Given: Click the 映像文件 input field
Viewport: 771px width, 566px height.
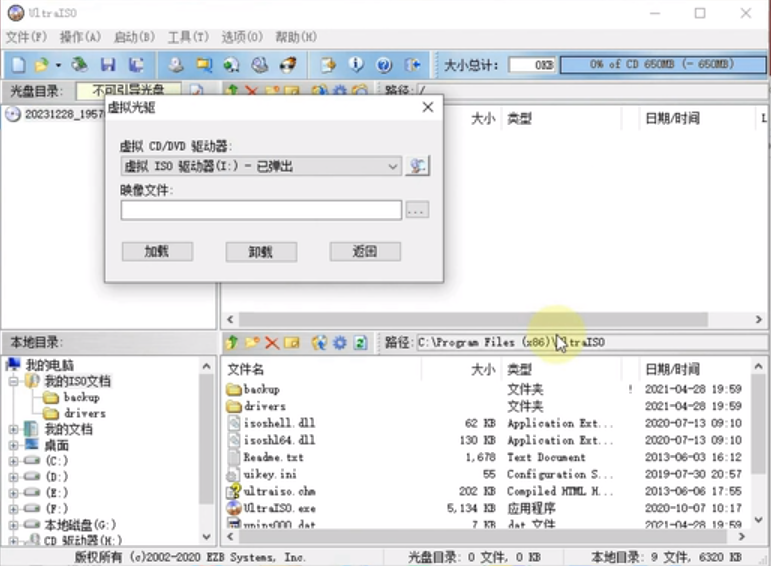Looking at the screenshot, I should coord(261,210).
